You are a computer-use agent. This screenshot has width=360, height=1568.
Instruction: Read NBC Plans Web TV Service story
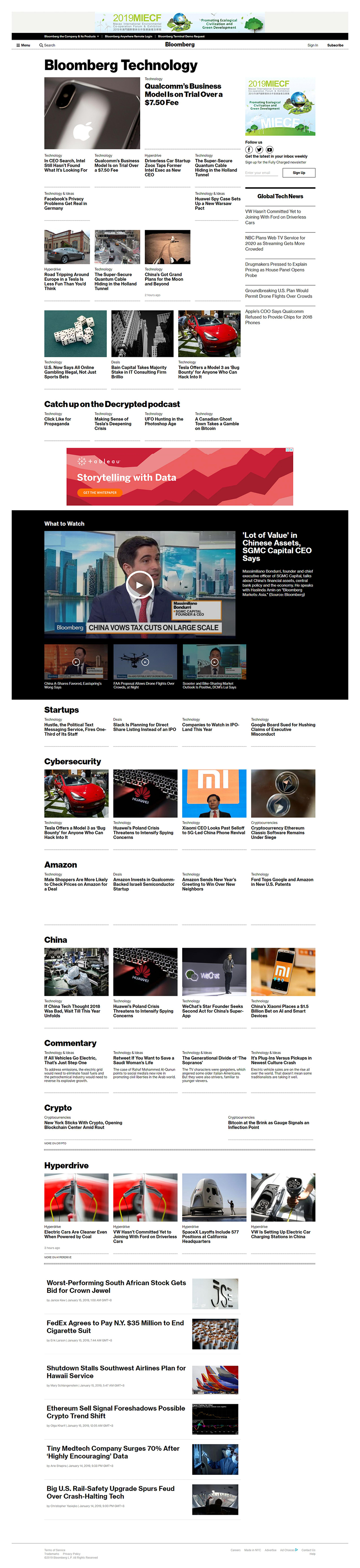pyautogui.click(x=275, y=244)
